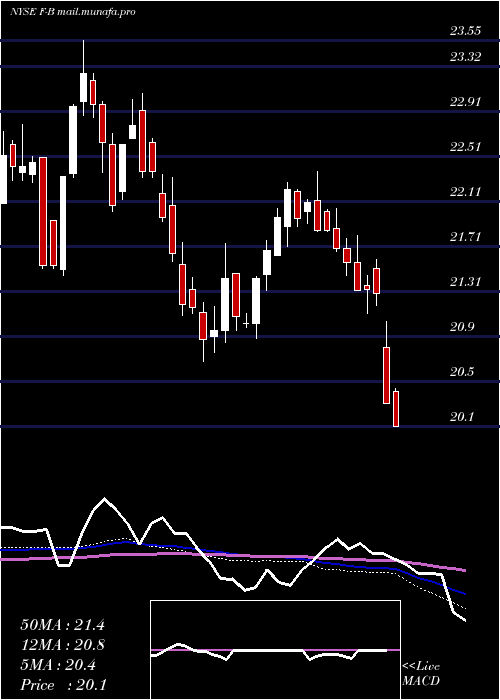Click the 22.11 price level label
Screen dimensions: 500x700
pyautogui.click(x=465, y=192)
